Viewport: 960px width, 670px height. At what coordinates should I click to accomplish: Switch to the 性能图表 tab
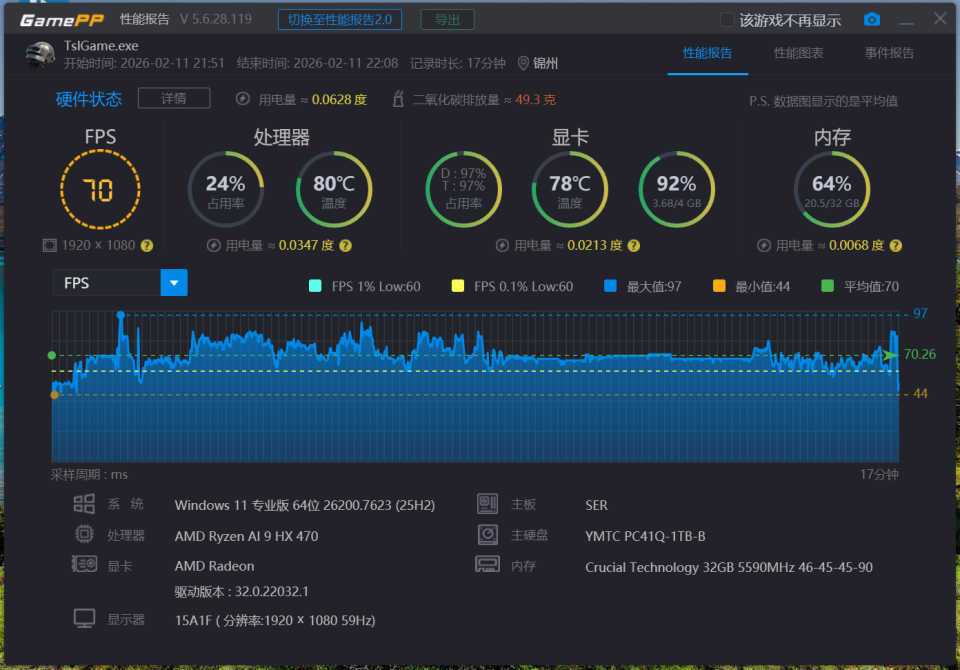click(798, 53)
